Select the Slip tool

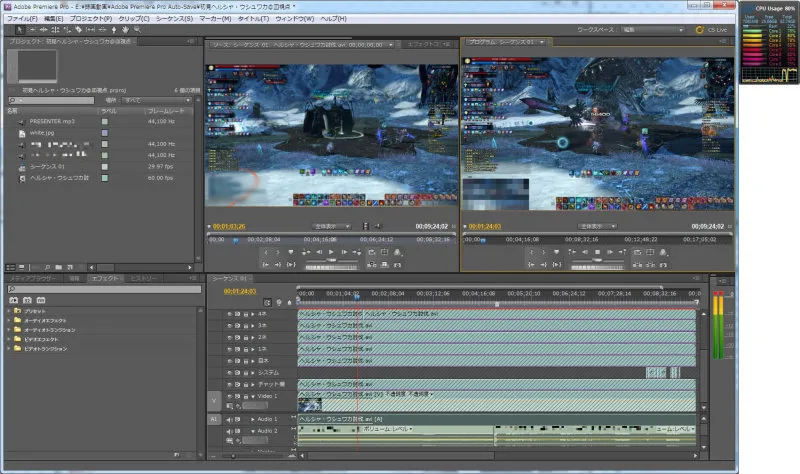[90, 30]
